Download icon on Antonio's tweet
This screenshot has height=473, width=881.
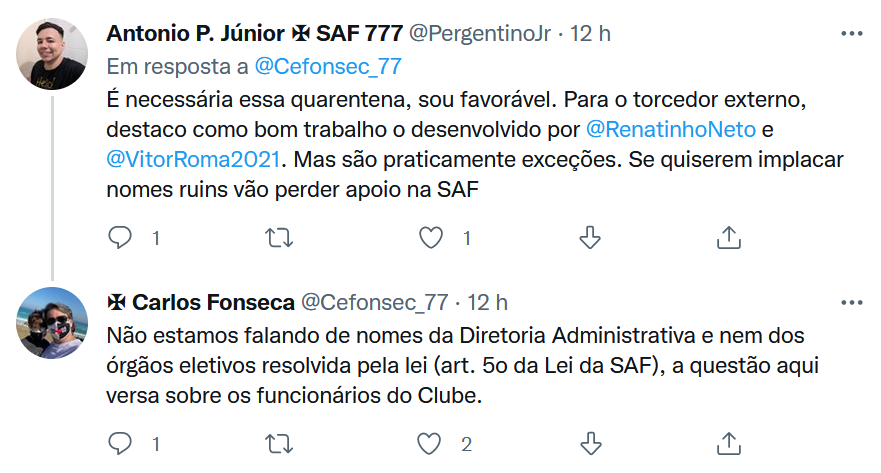[590, 237]
